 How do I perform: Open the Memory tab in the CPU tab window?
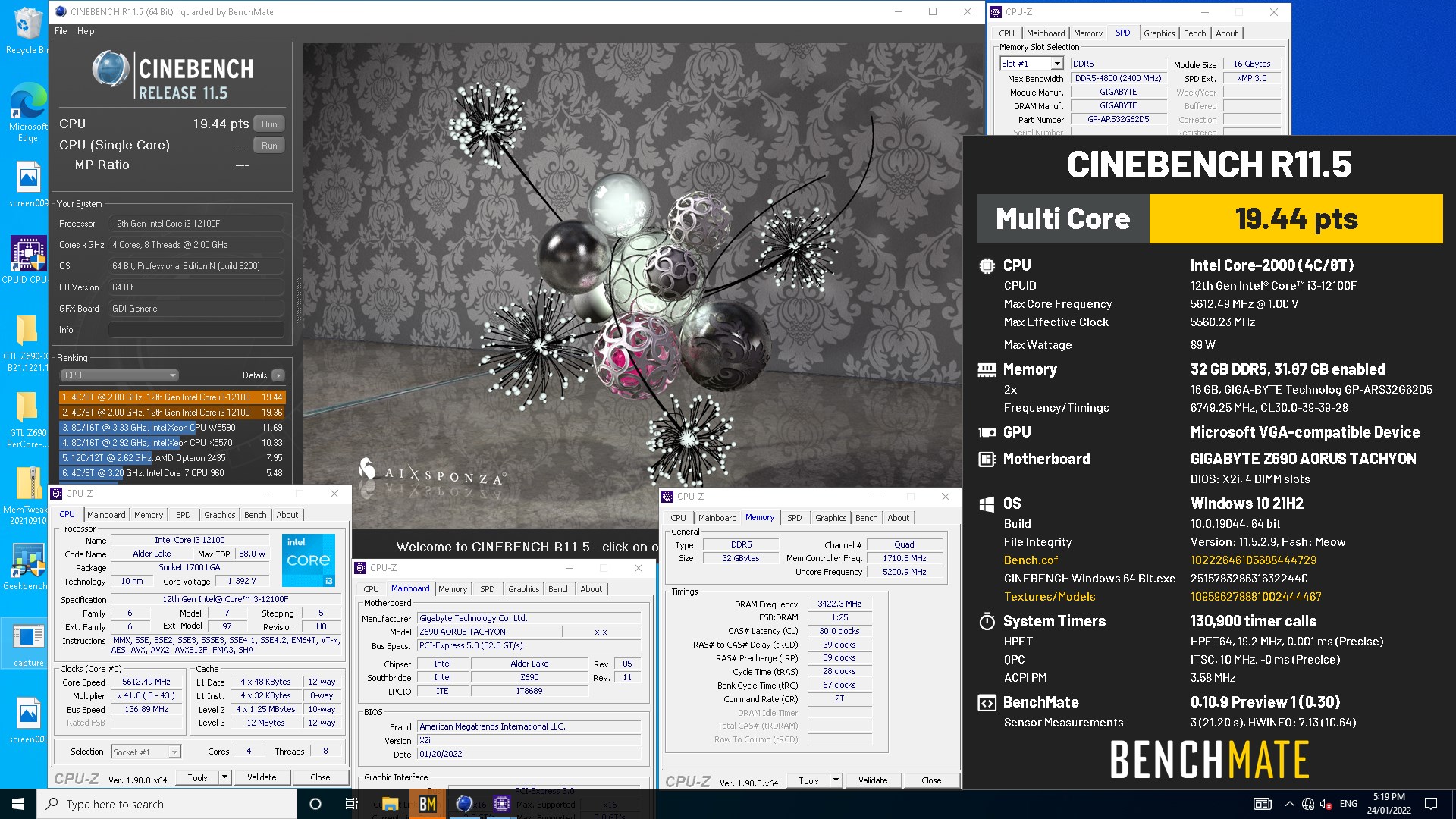click(x=149, y=515)
